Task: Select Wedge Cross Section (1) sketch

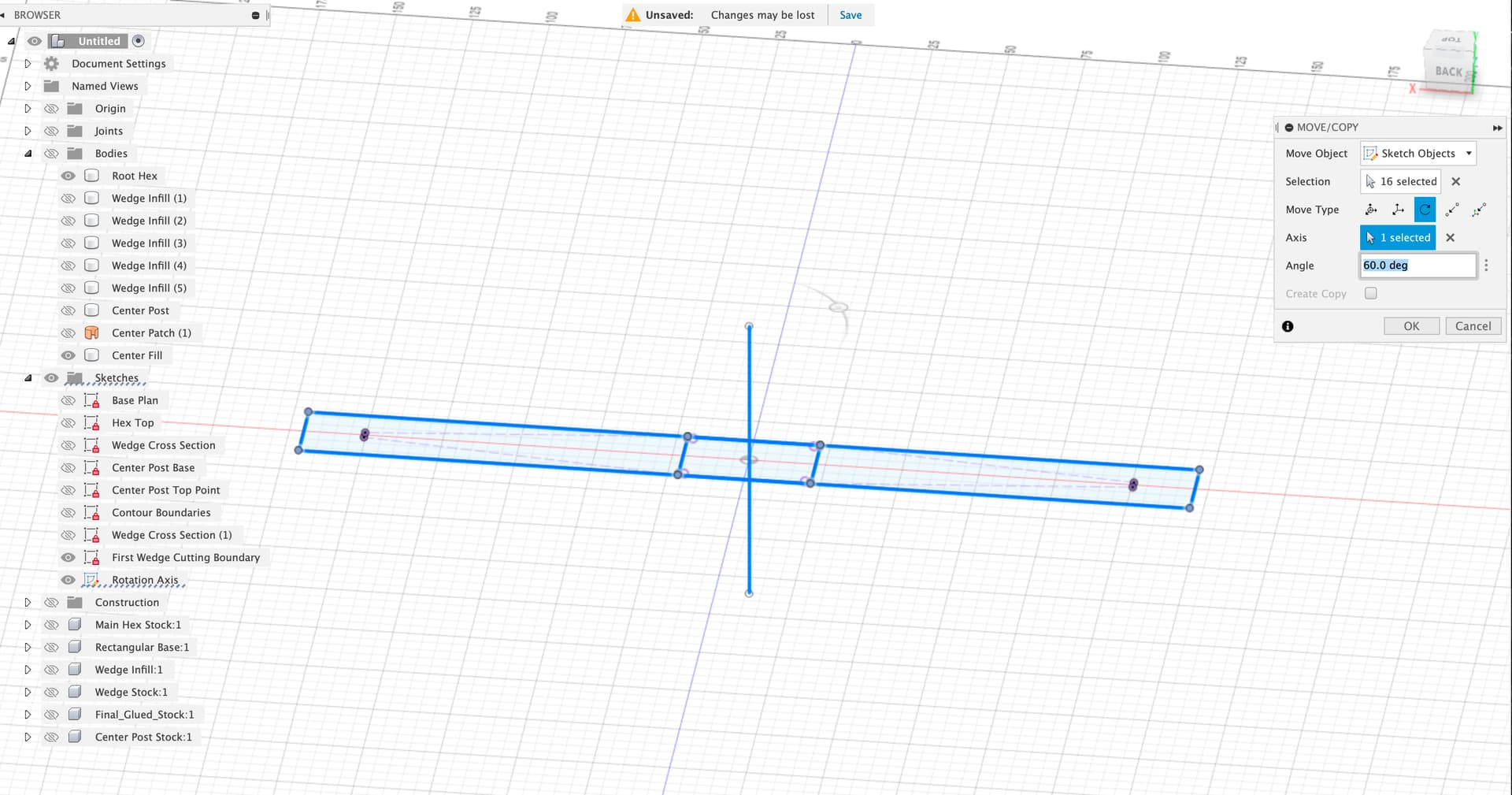Action: pyautogui.click(x=172, y=535)
